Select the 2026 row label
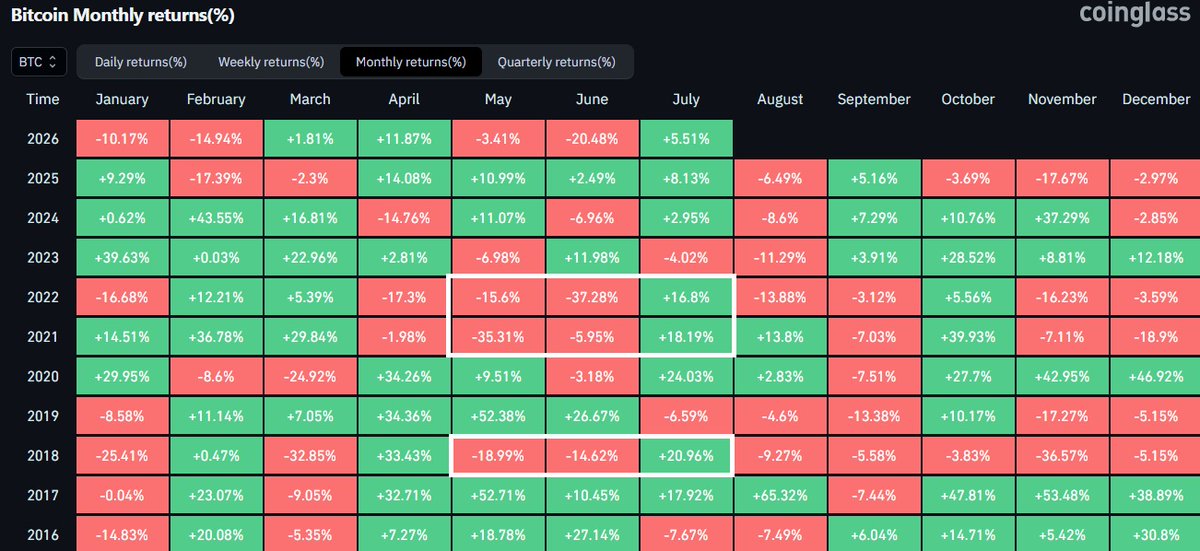Viewport: 1200px width, 551px height. (43, 138)
